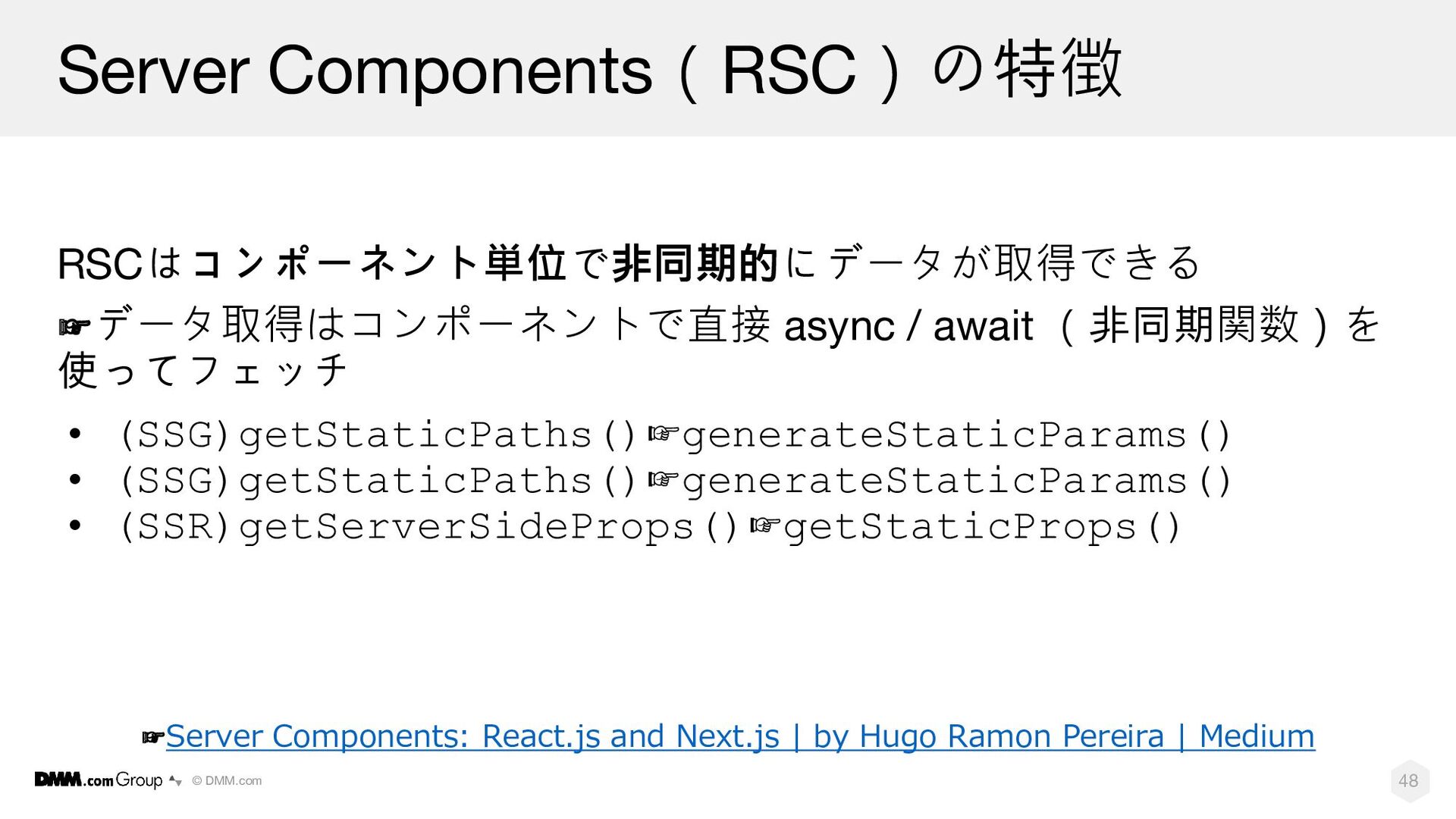Click the first getStaticPaths() code text

(438, 436)
